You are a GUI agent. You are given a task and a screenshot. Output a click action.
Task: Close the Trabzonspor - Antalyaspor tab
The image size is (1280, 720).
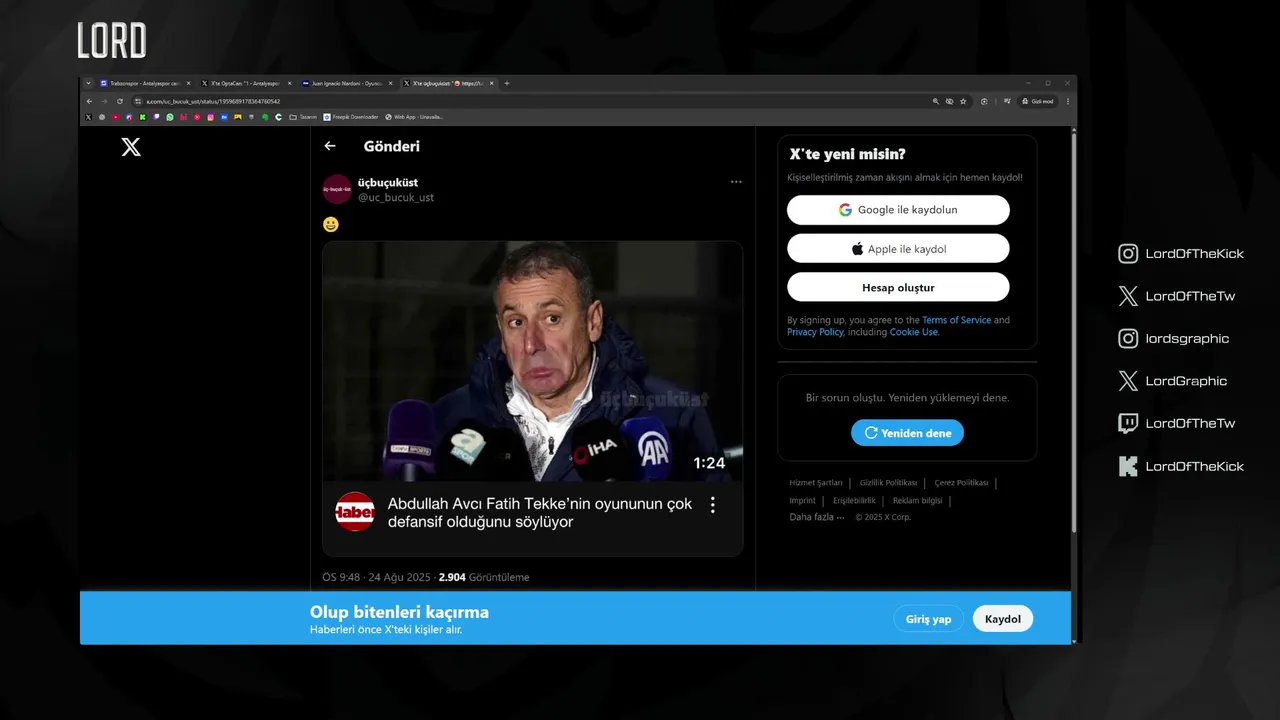point(188,83)
